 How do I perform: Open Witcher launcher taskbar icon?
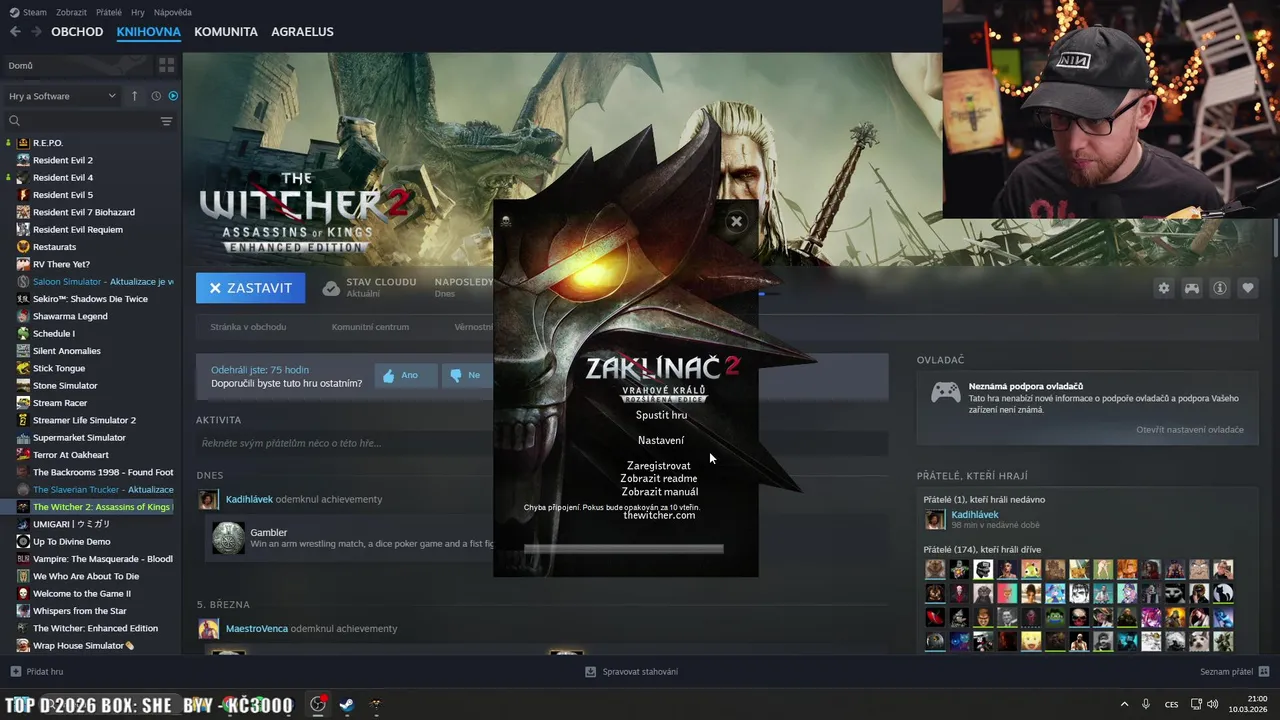tap(375, 705)
